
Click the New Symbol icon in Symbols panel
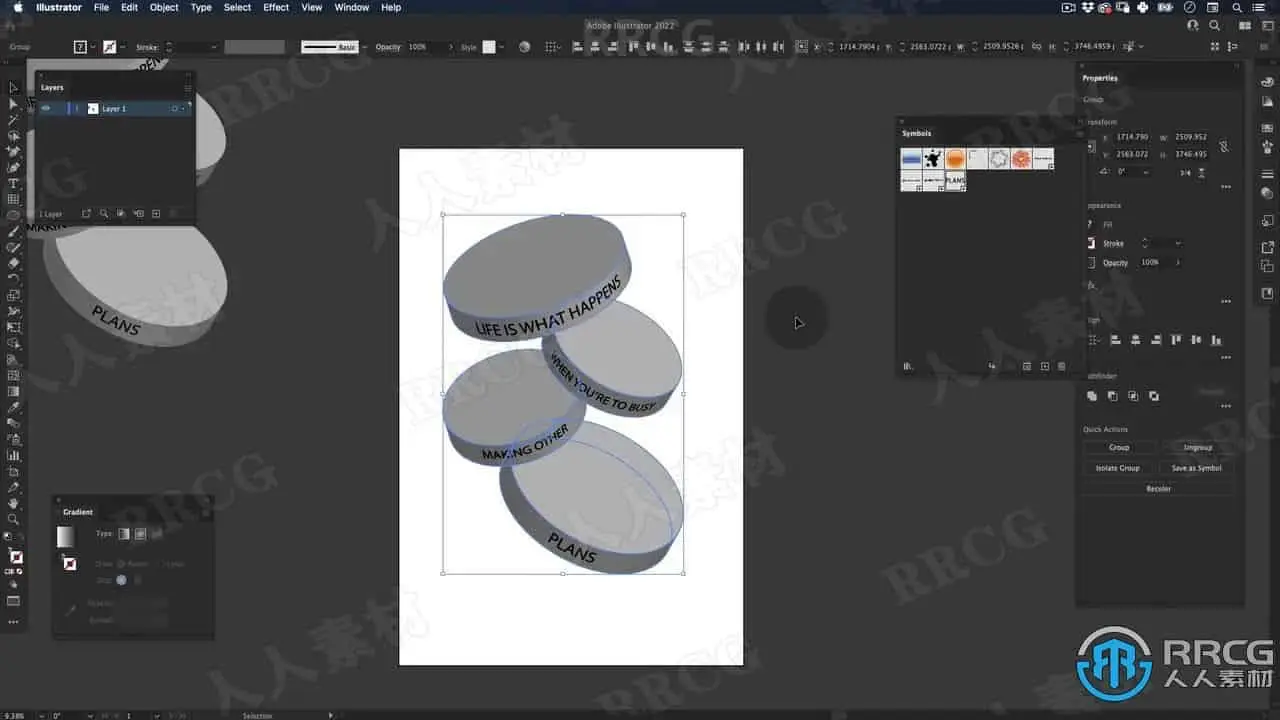point(1045,367)
